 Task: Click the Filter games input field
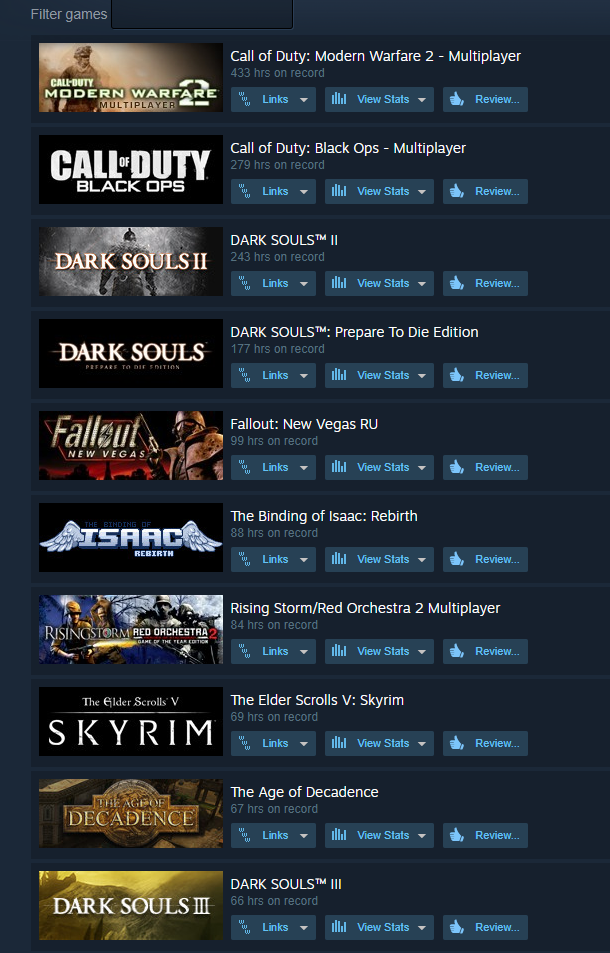pos(202,14)
